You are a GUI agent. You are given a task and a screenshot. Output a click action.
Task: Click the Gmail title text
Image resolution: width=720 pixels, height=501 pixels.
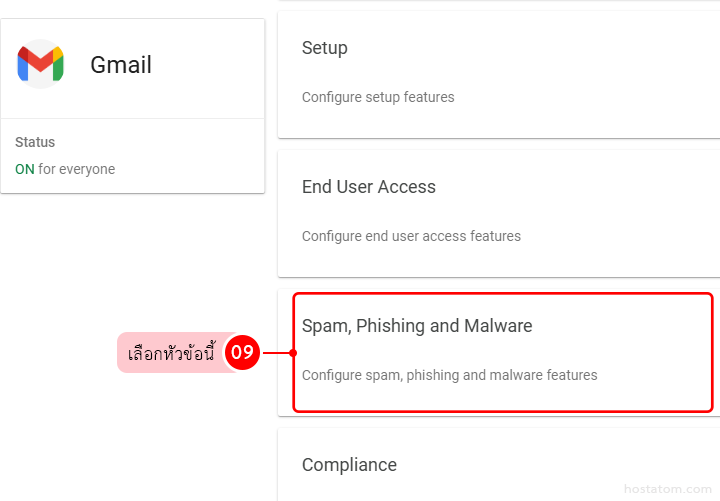[121, 65]
